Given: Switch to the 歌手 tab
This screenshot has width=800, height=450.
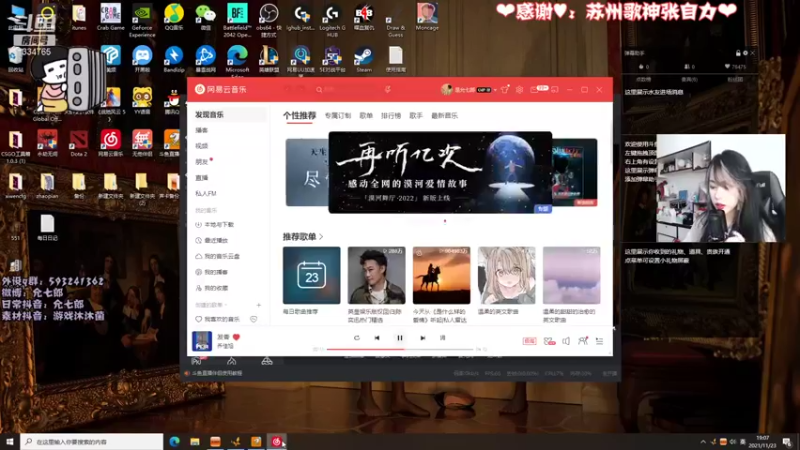Looking at the screenshot, I should pos(416,116).
